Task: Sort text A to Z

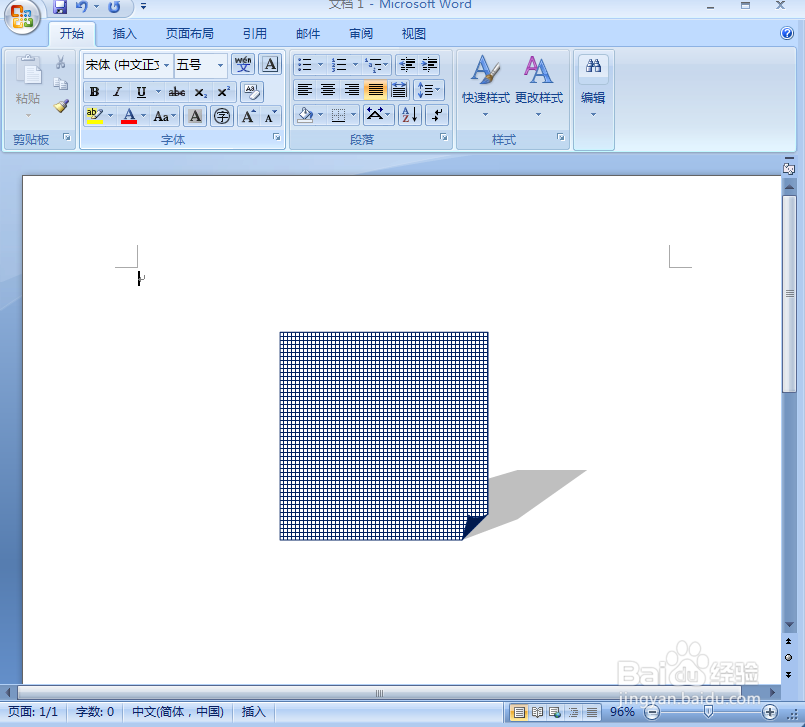Action: 410,115
